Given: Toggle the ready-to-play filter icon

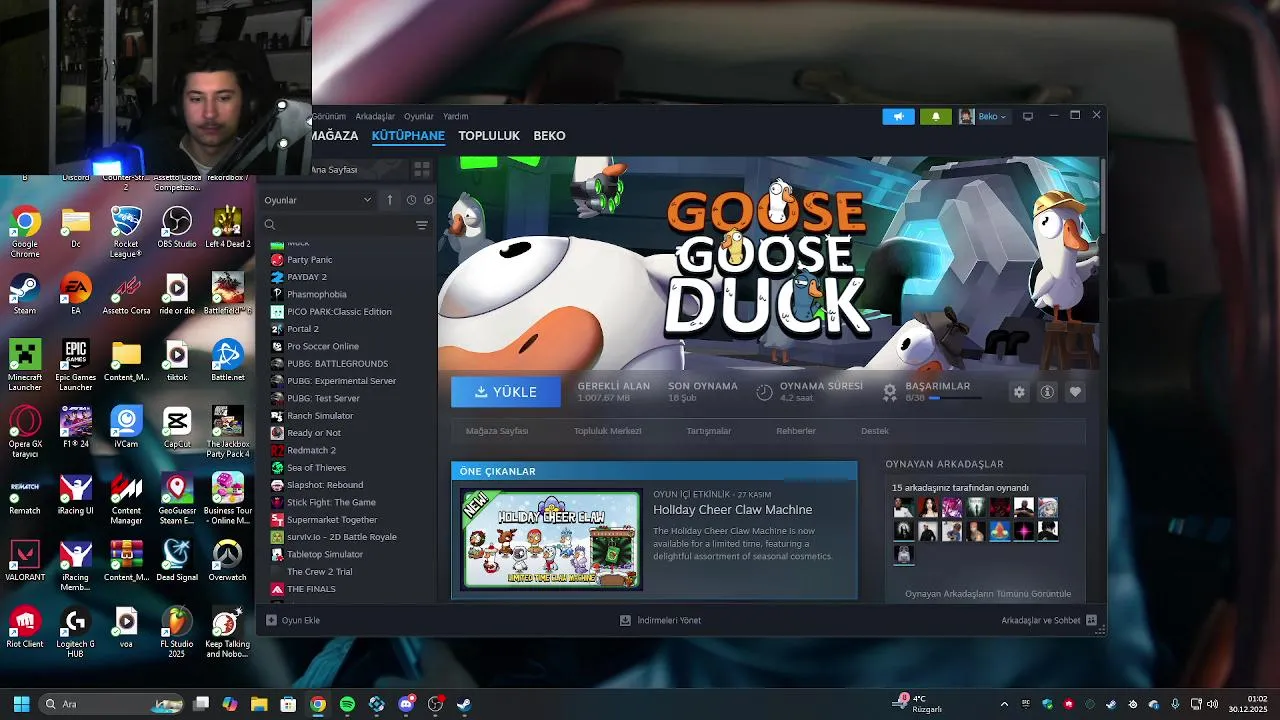Looking at the screenshot, I should click(428, 200).
